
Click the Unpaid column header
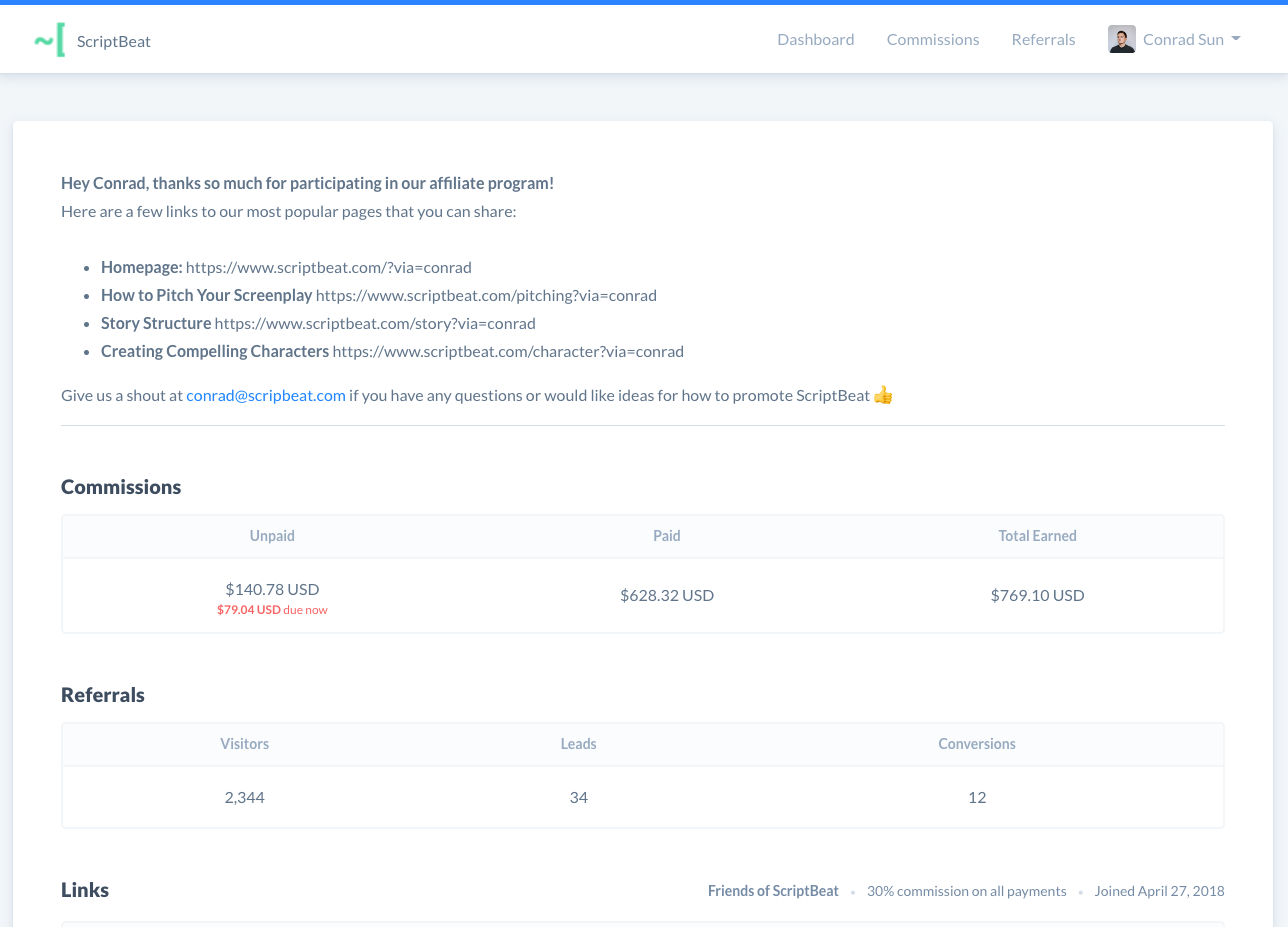tap(272, 536)
